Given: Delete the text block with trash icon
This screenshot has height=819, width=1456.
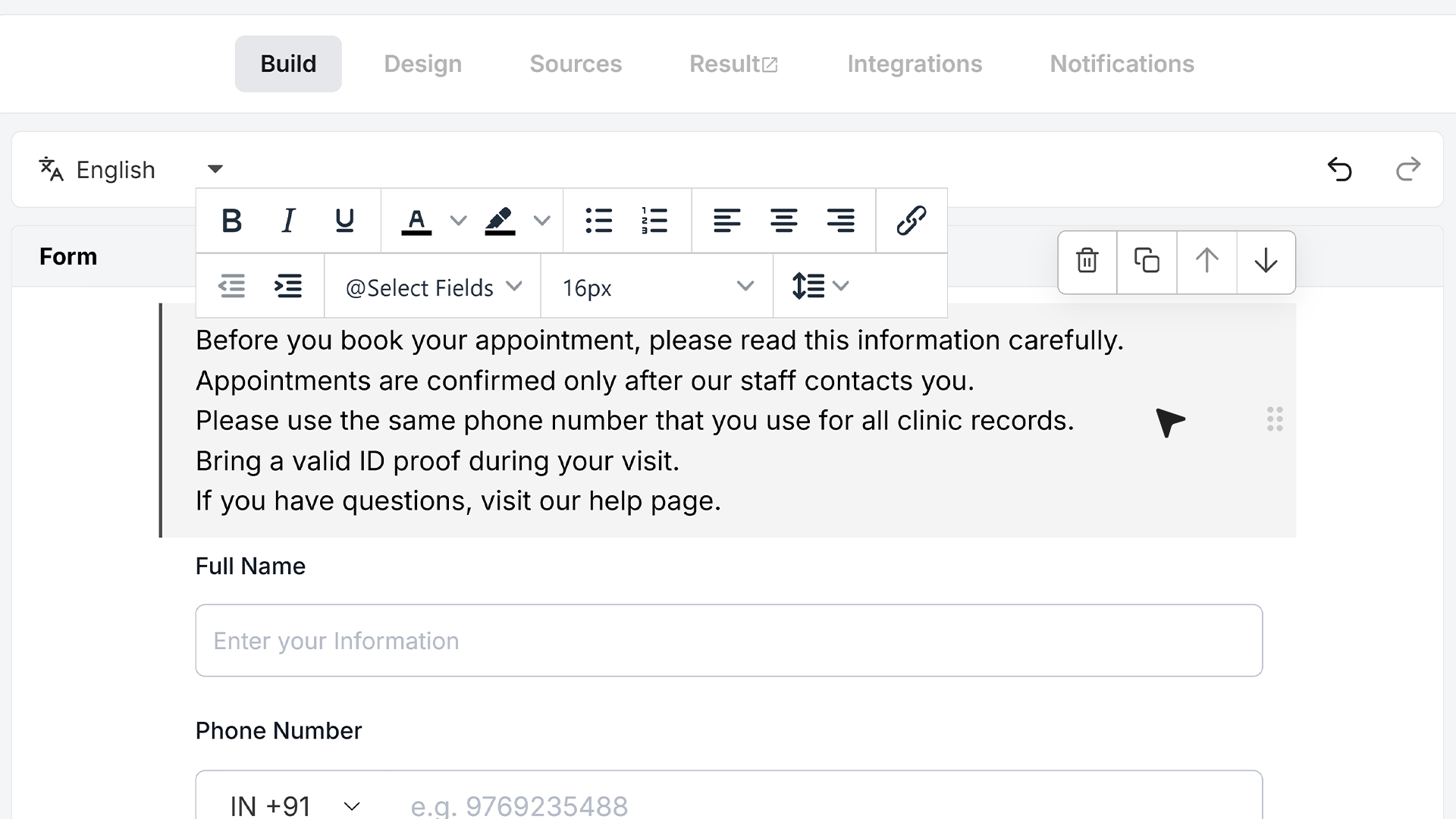Looking at the screenshot, I should [x=1087, y=261].
